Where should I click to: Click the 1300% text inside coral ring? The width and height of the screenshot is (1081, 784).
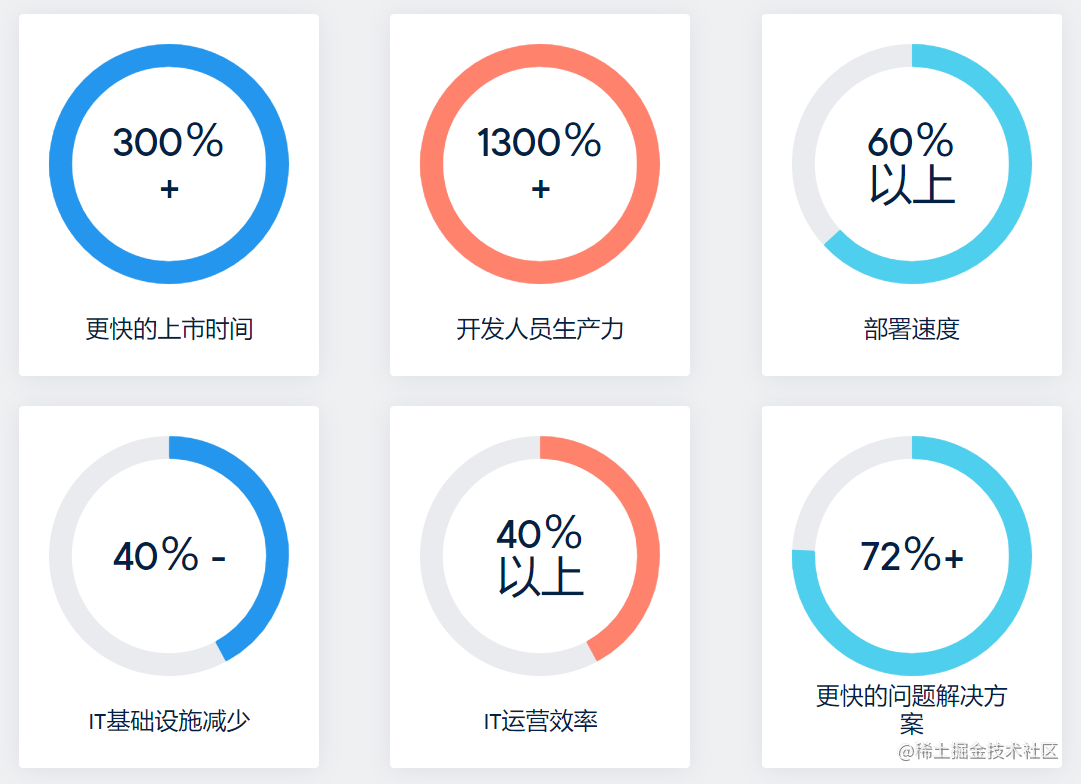(x=539, y=141)
